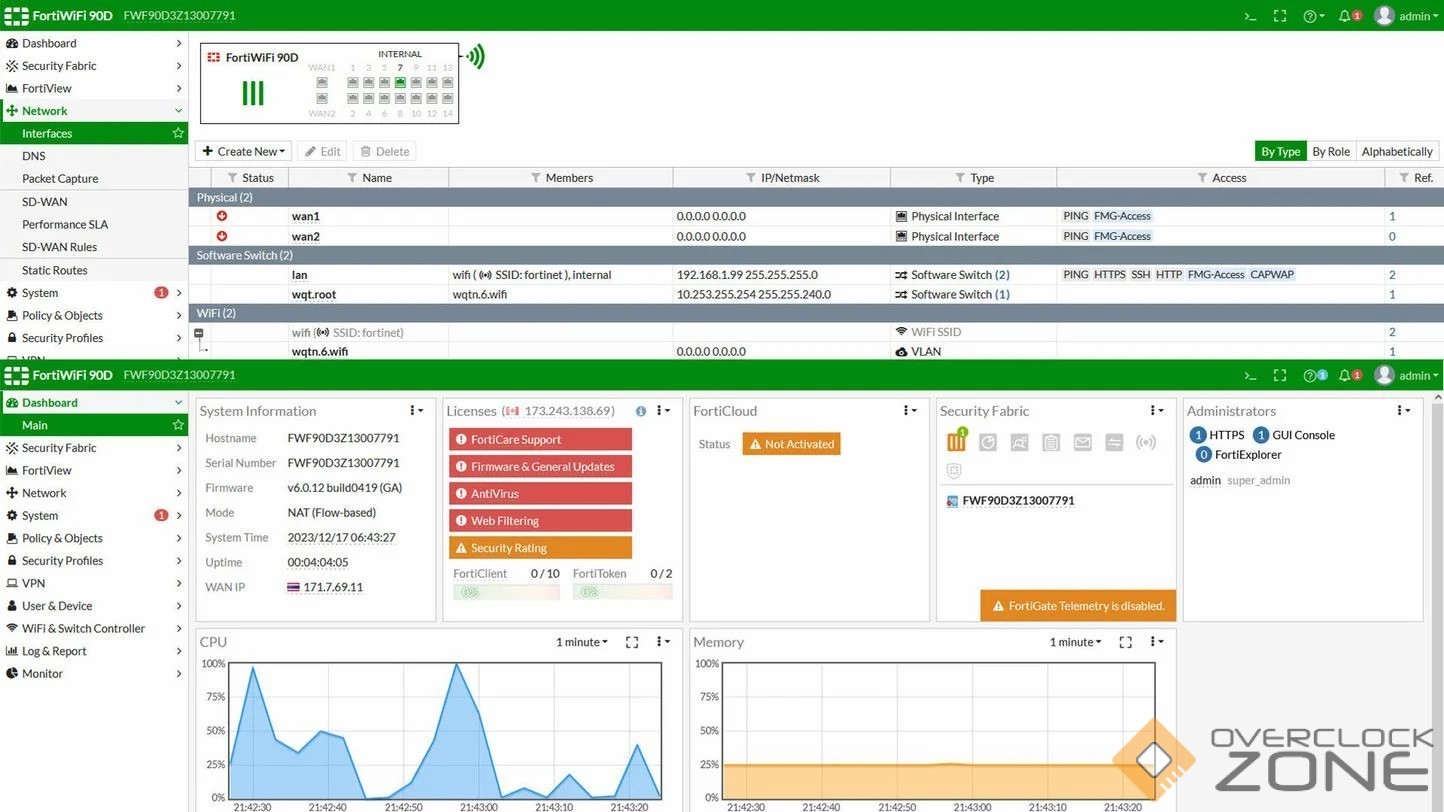Image resolution: width=1444 pixels, height=812 pixels.
Task: Open Licenses widget options menu
Action: click(x=663, y=411)
